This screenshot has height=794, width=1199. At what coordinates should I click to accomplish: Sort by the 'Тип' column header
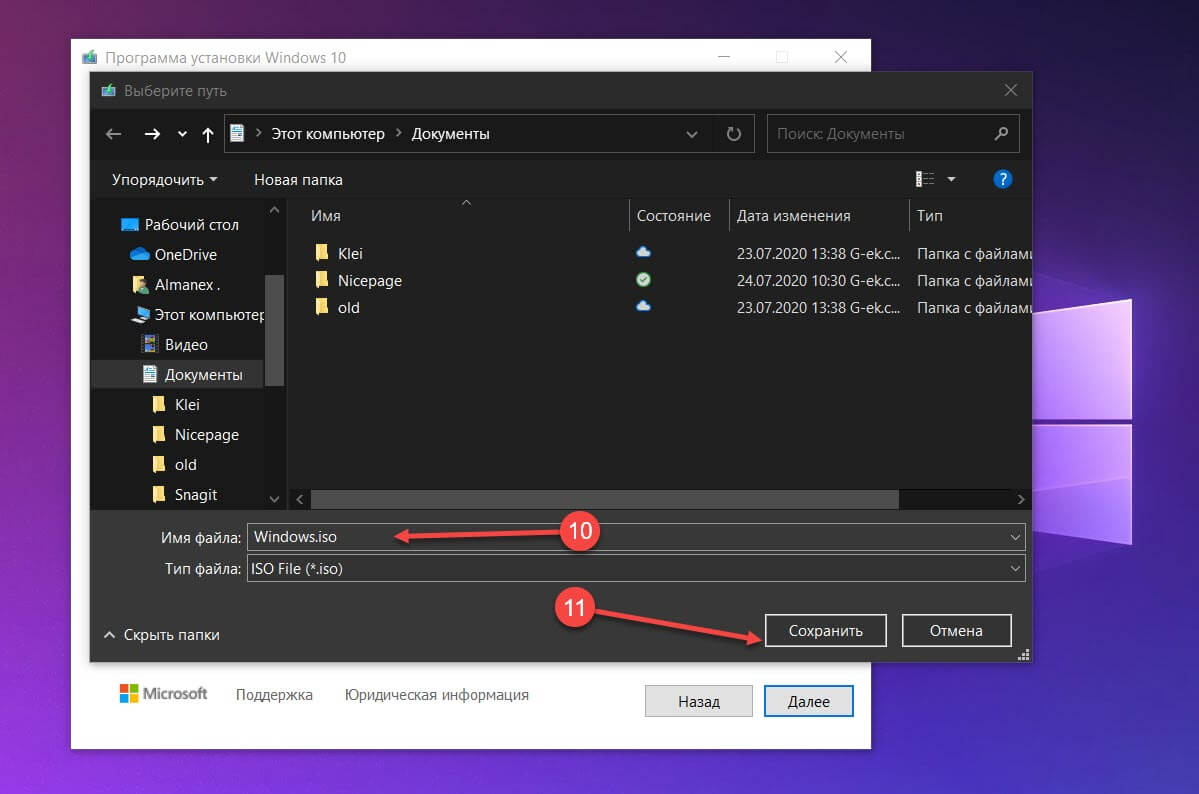(930, 216)
